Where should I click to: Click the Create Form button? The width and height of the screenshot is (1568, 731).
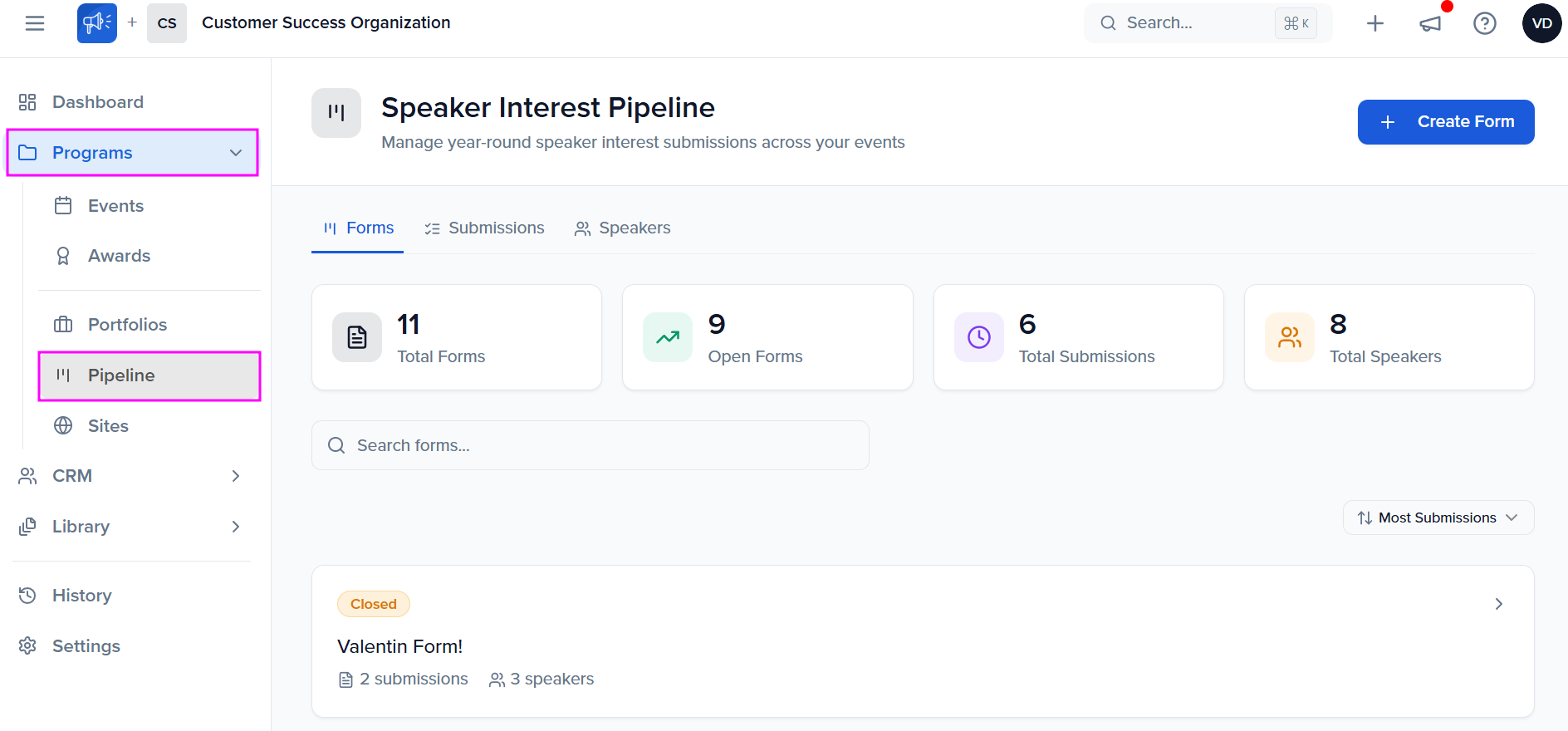point(1445,122)
